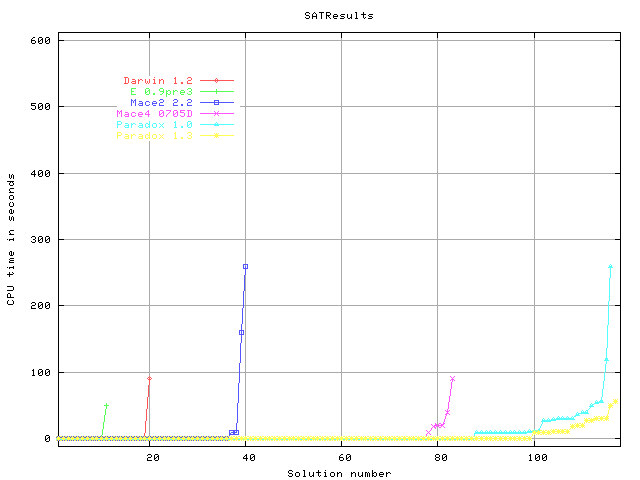Screen dimensions: 640x480
Task: Click the 100 x-axis tick label
Action: pyautogui.click(x=538, y=458)
